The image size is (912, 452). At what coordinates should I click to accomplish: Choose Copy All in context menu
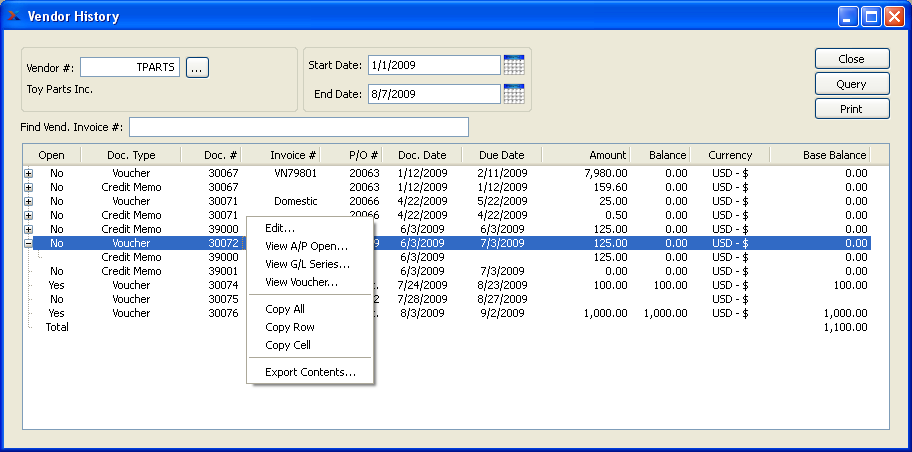click(x=285, y=309)
